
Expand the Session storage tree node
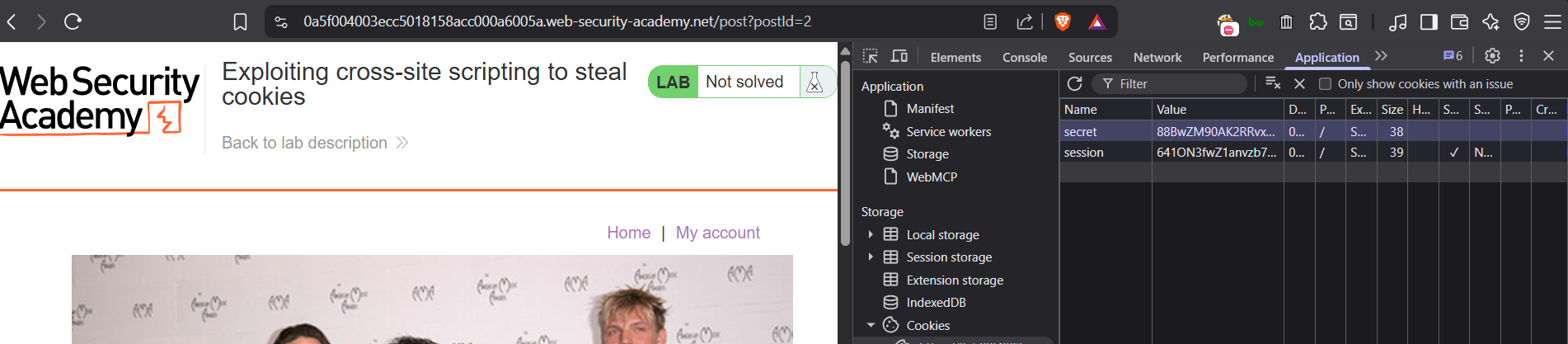click(x=871, y=257)
